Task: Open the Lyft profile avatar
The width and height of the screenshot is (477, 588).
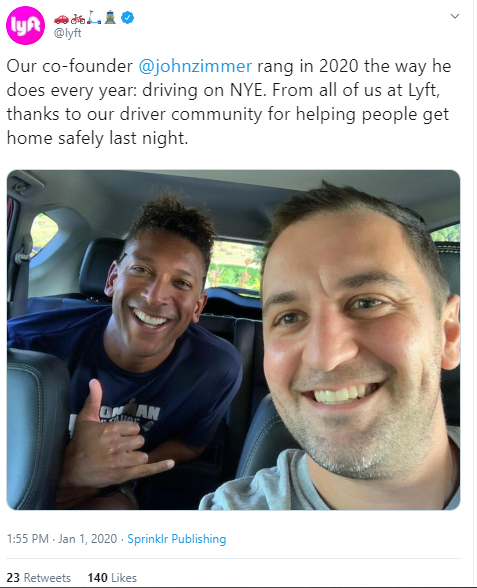Action: tap(25, 26)
